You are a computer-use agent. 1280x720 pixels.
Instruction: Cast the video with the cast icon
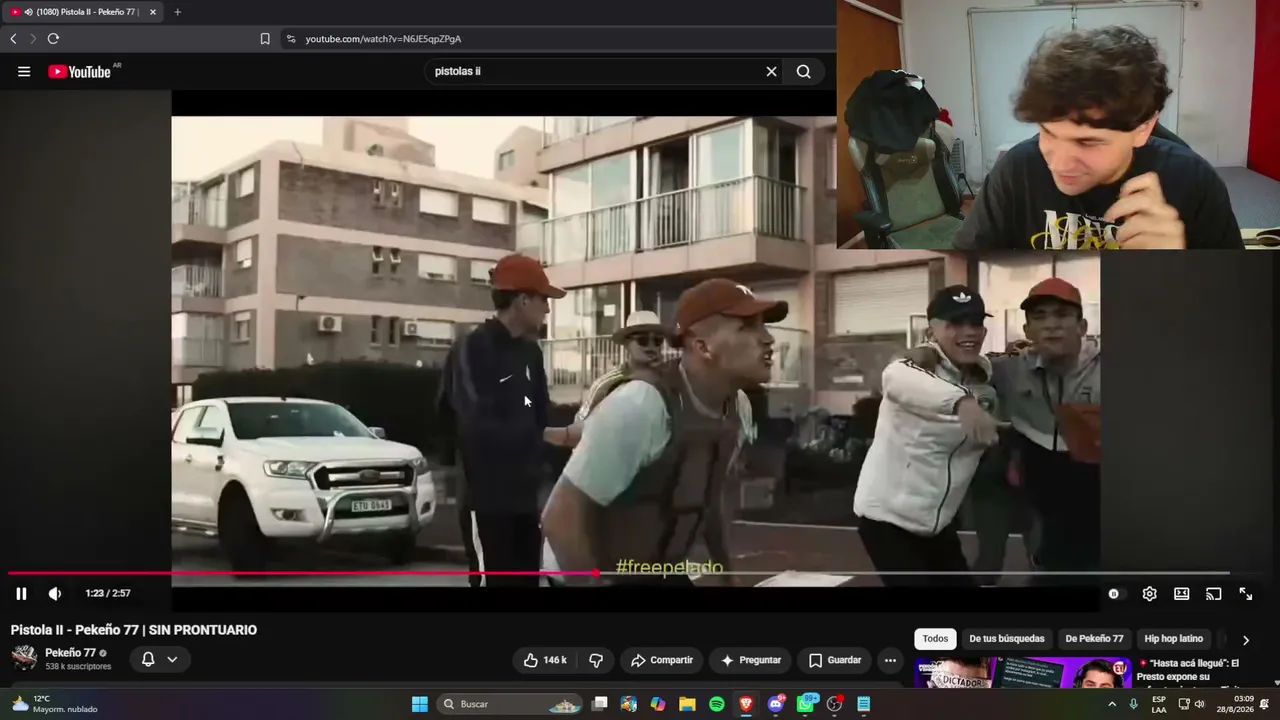coord(1214,594)
